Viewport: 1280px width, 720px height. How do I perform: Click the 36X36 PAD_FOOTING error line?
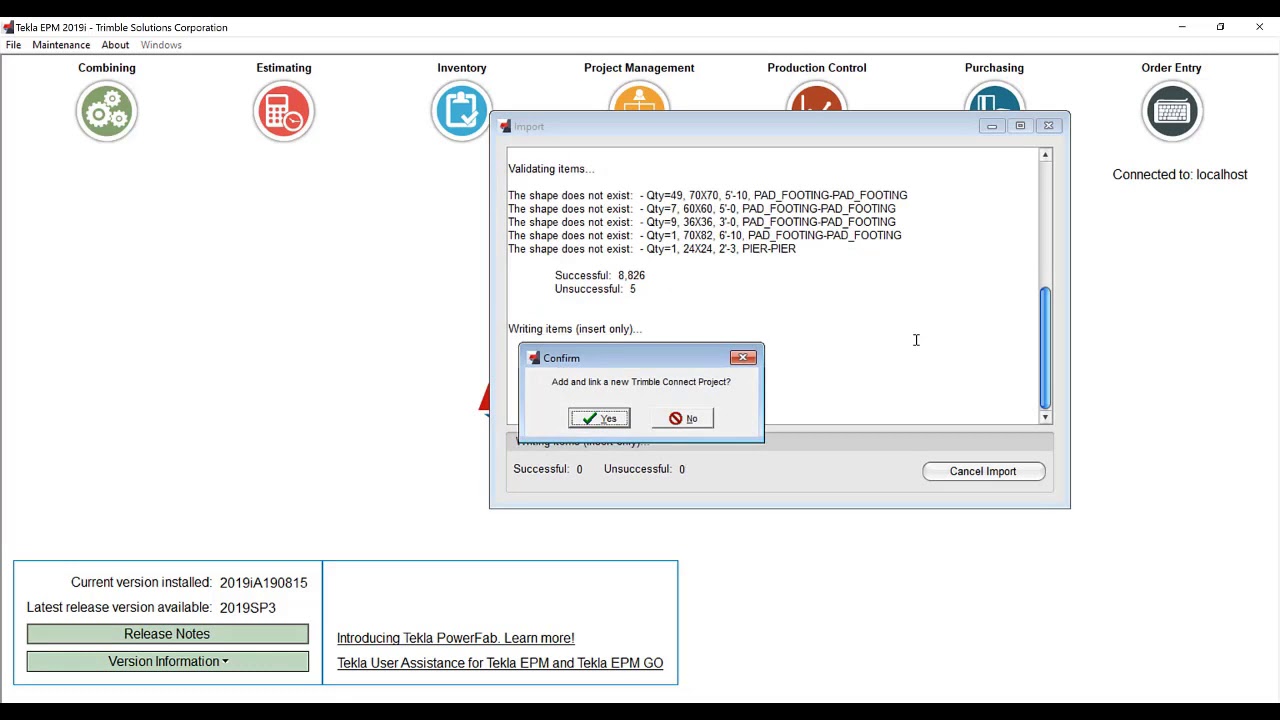(701, 222)
